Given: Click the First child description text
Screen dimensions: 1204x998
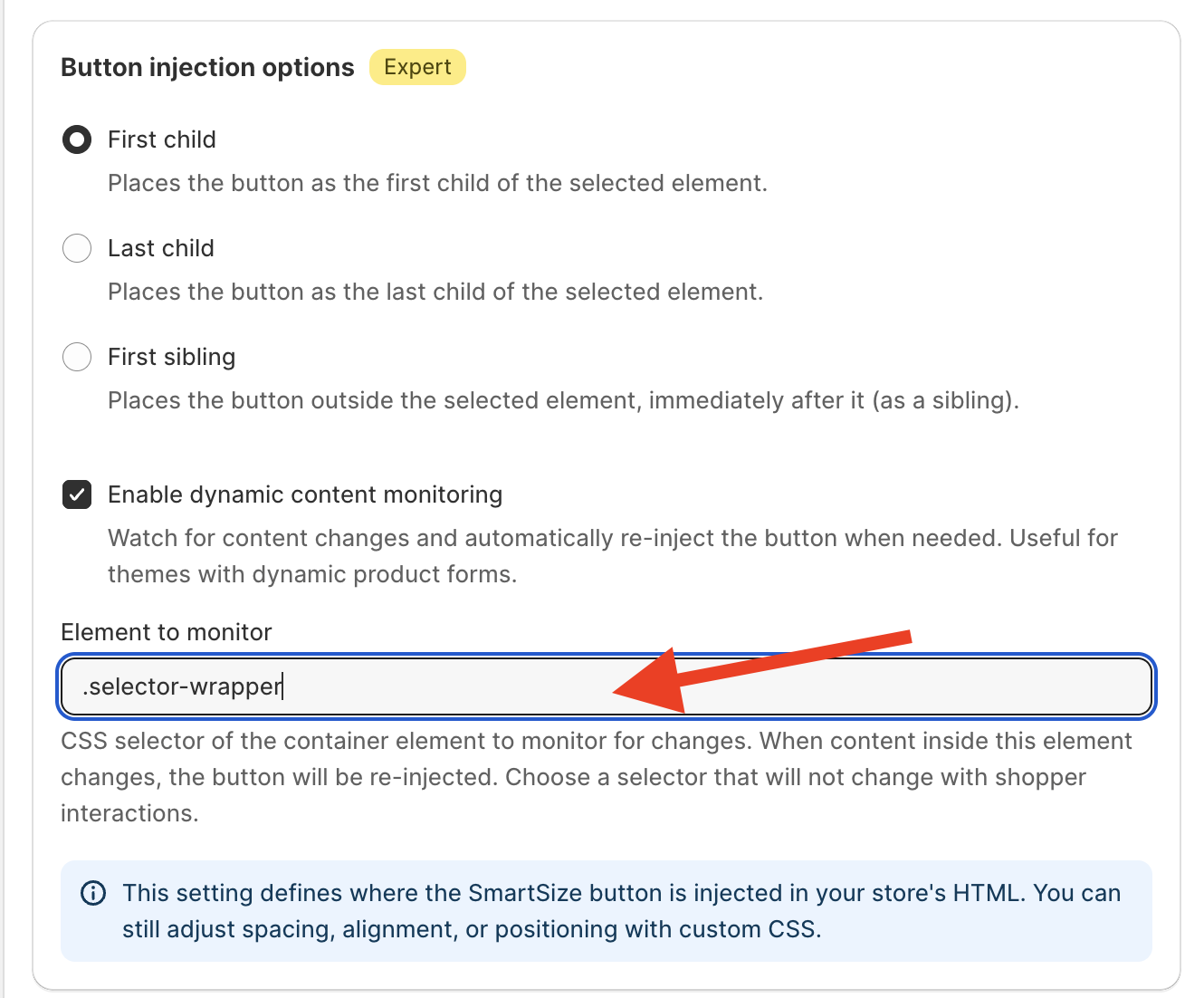Looking at the screenshot, I should pyautogui.click(x=437, y=183).
